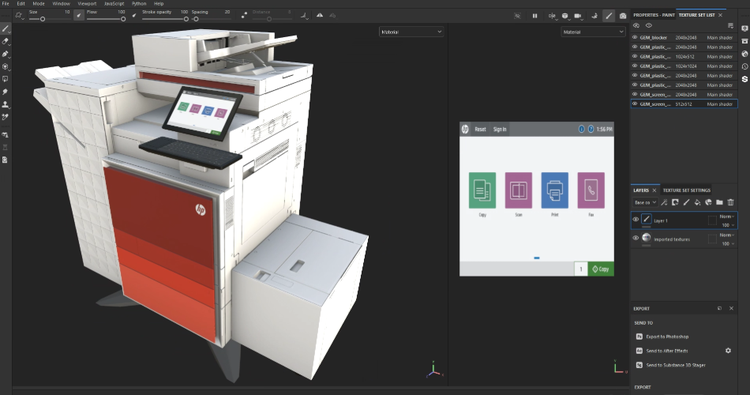Select the Smudge tool
750x395 pixels.
(x=5, y=91)
